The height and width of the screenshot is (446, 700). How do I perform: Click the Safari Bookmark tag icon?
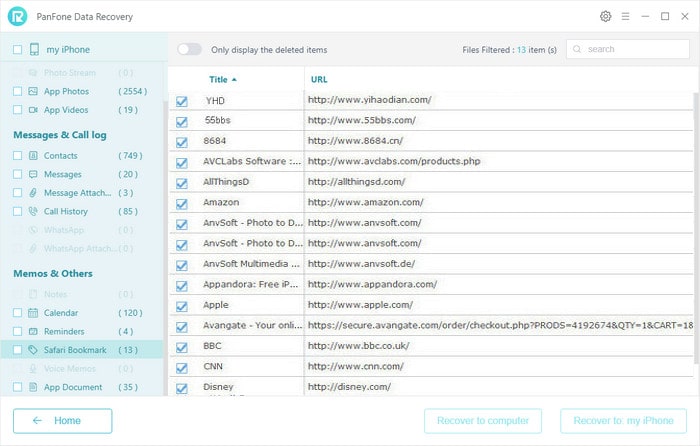[33, 350]
